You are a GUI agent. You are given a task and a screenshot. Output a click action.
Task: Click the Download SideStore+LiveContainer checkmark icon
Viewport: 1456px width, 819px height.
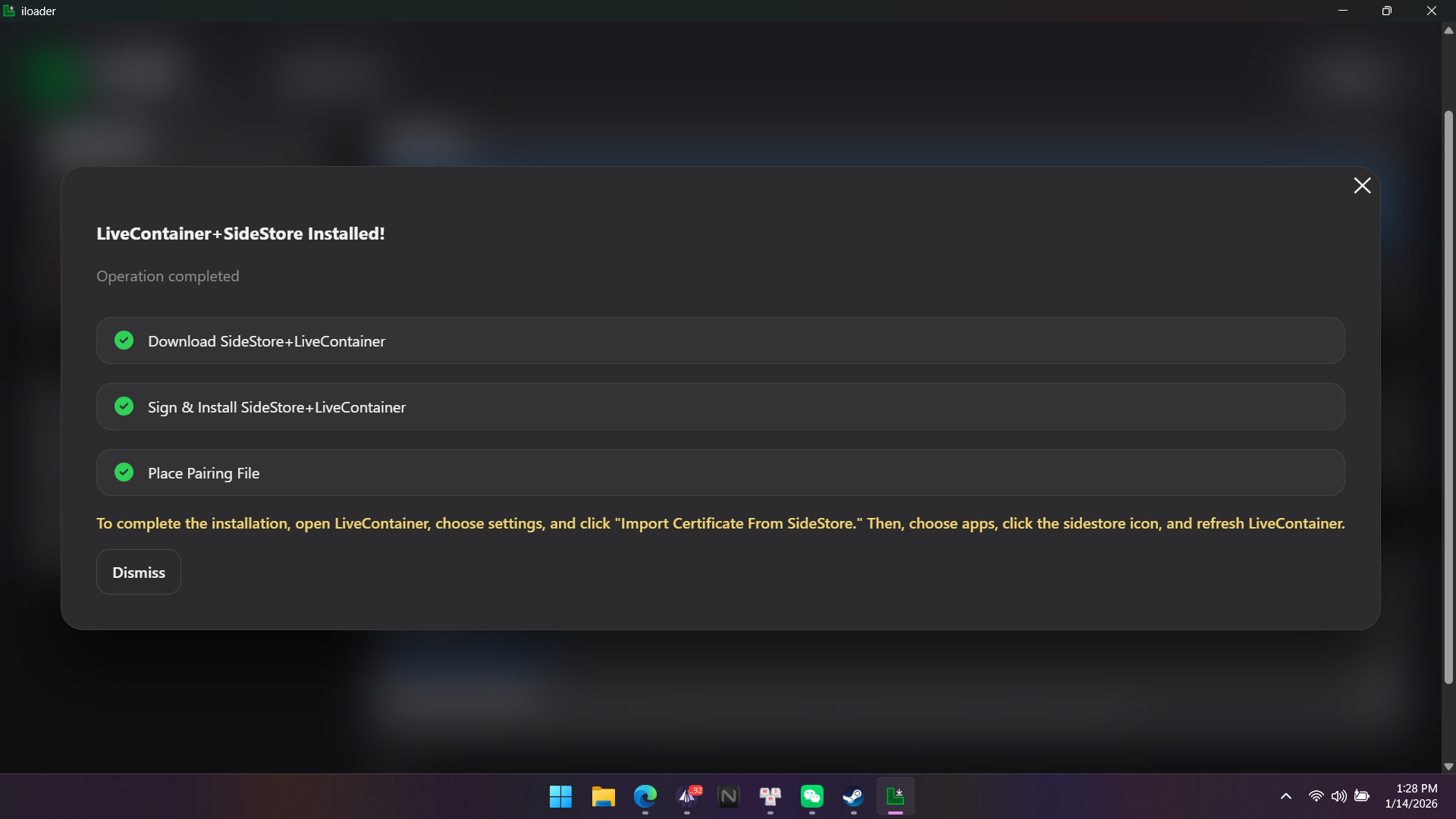pos(124,340)
